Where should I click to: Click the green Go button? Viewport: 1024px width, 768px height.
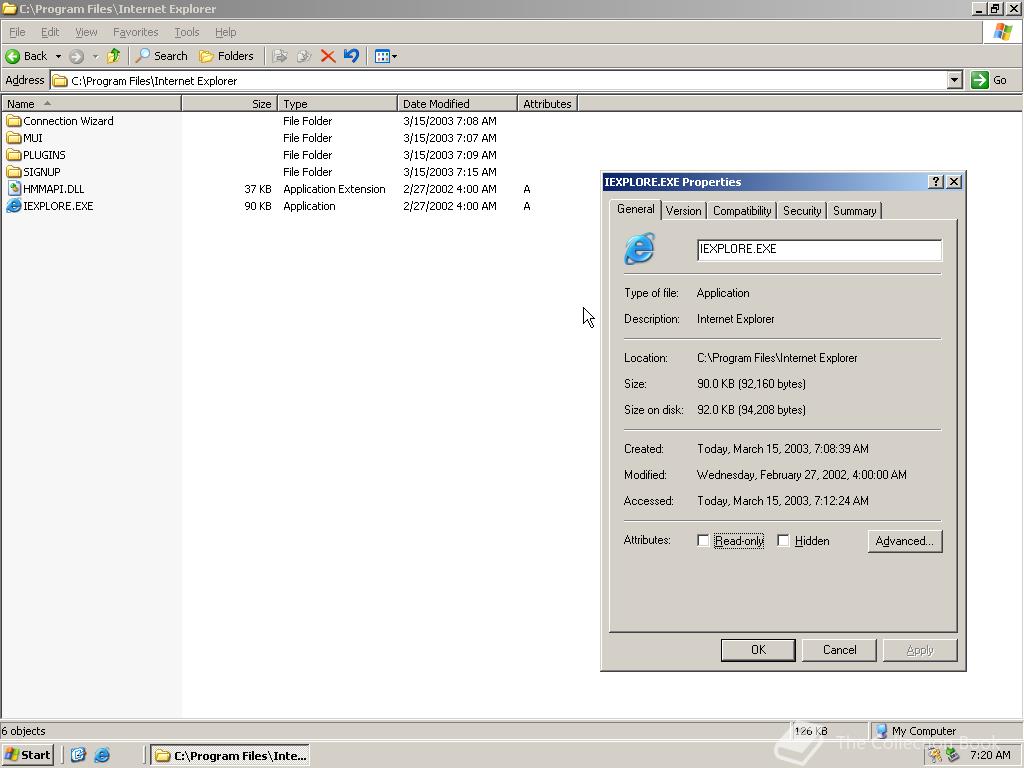[989, 80]
